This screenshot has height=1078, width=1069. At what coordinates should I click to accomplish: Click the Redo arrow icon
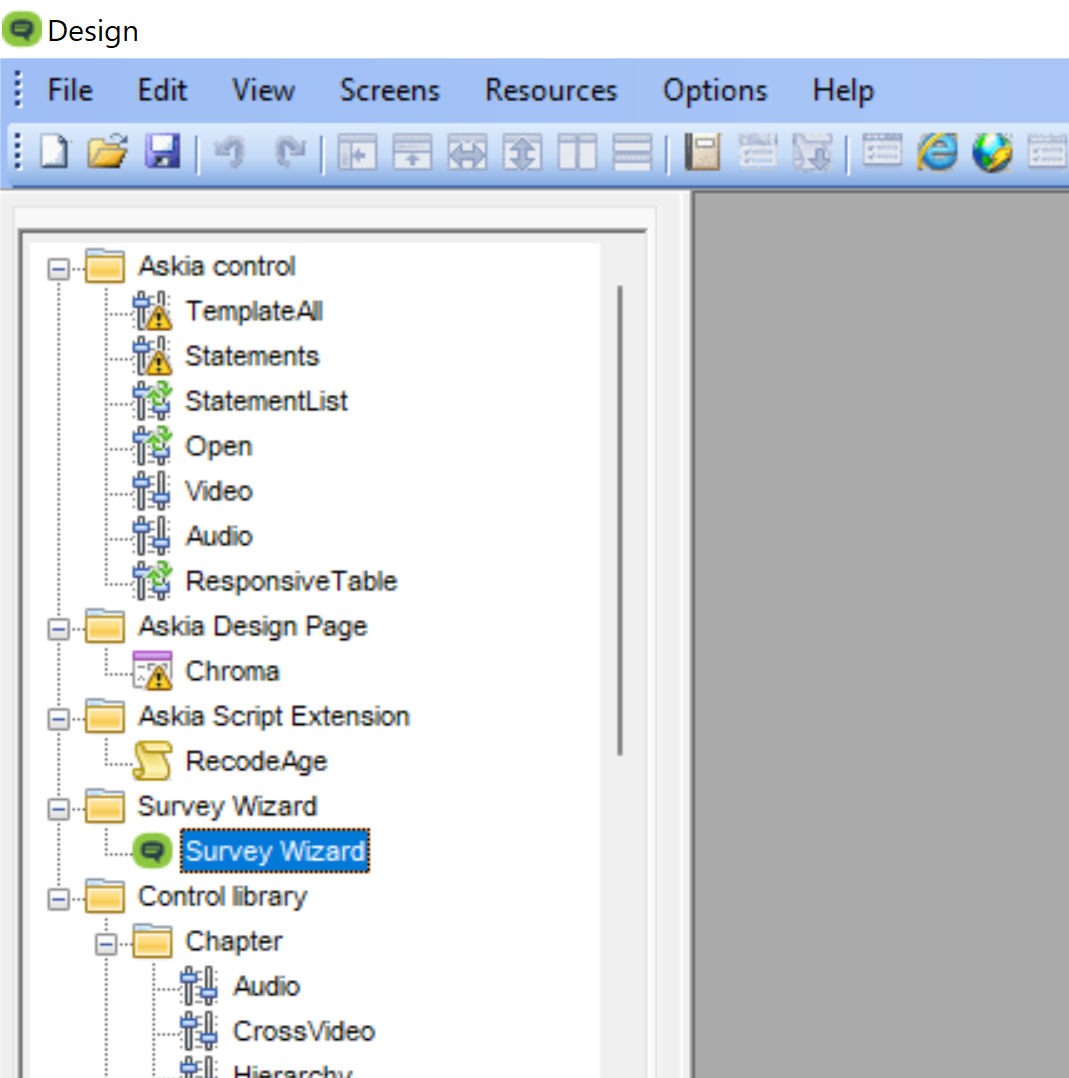(x=289, y=152)
